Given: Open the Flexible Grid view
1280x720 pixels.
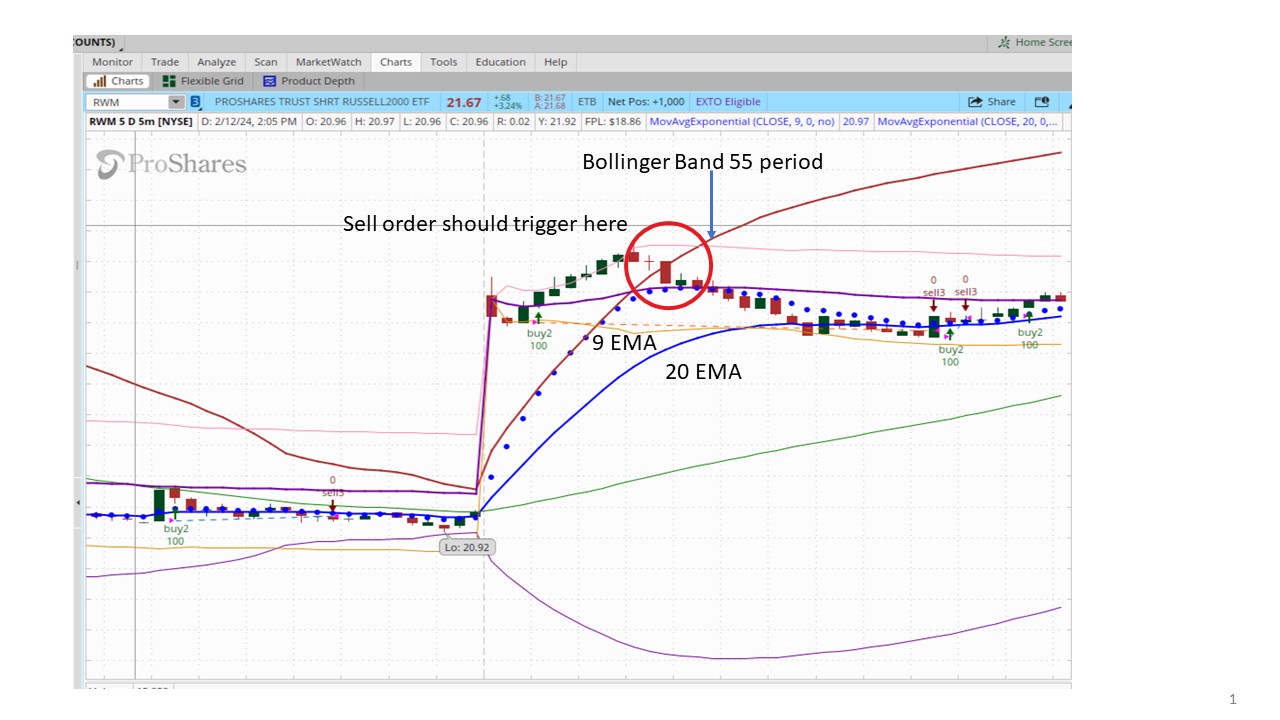Looking at the screenshot, I should pyautogui.click(x=202, y=81).
